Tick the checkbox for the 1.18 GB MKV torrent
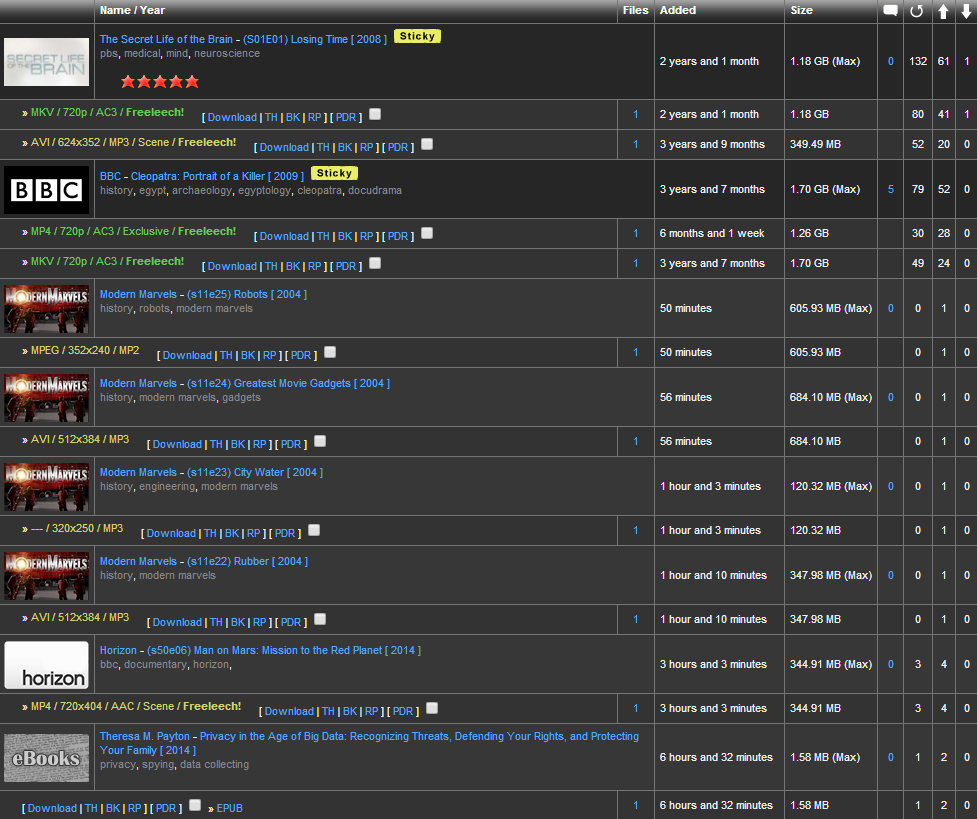Viewport: 977px width, 819px height. click(x=375, y=114)
